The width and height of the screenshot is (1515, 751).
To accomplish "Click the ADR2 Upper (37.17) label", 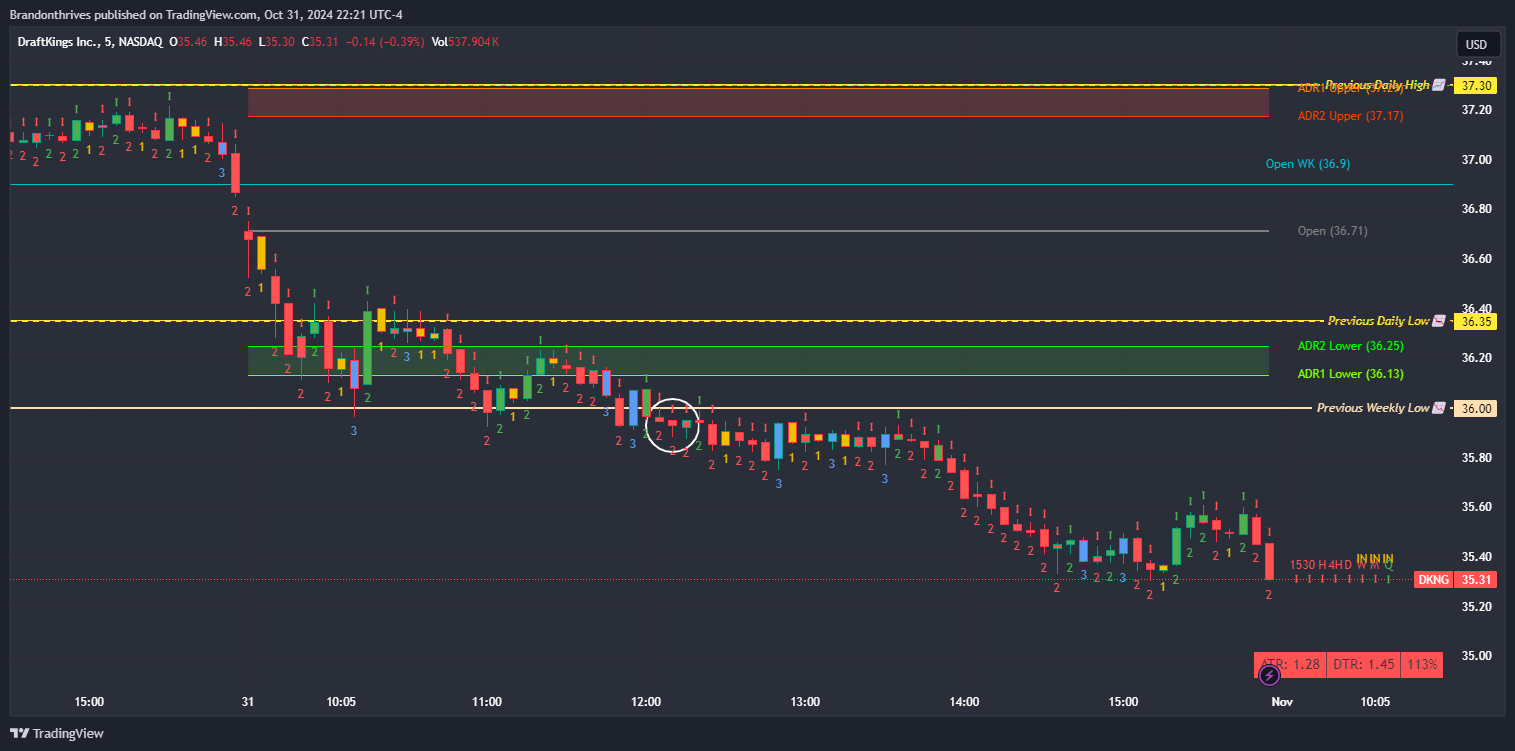I will 1350,116.
